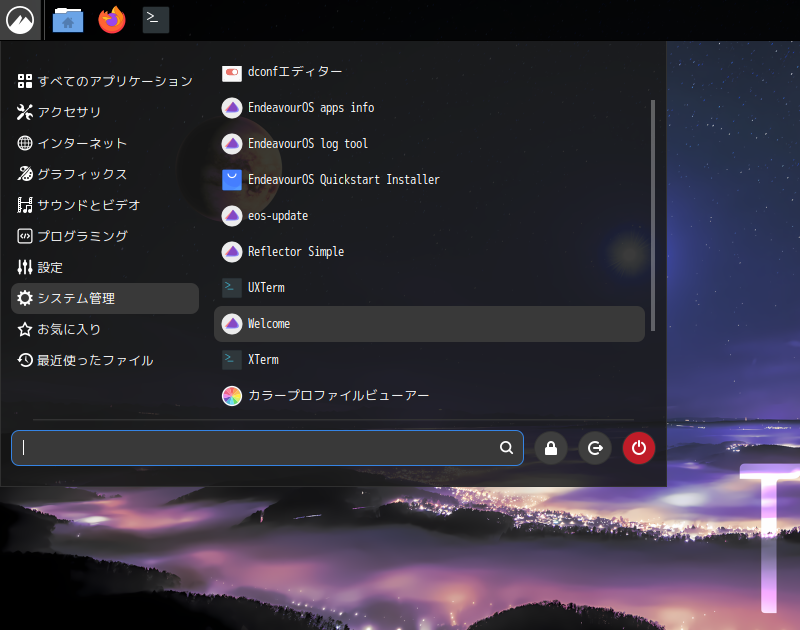
Task: Launch Reflector Simple entry
Action: pos(430,252)
